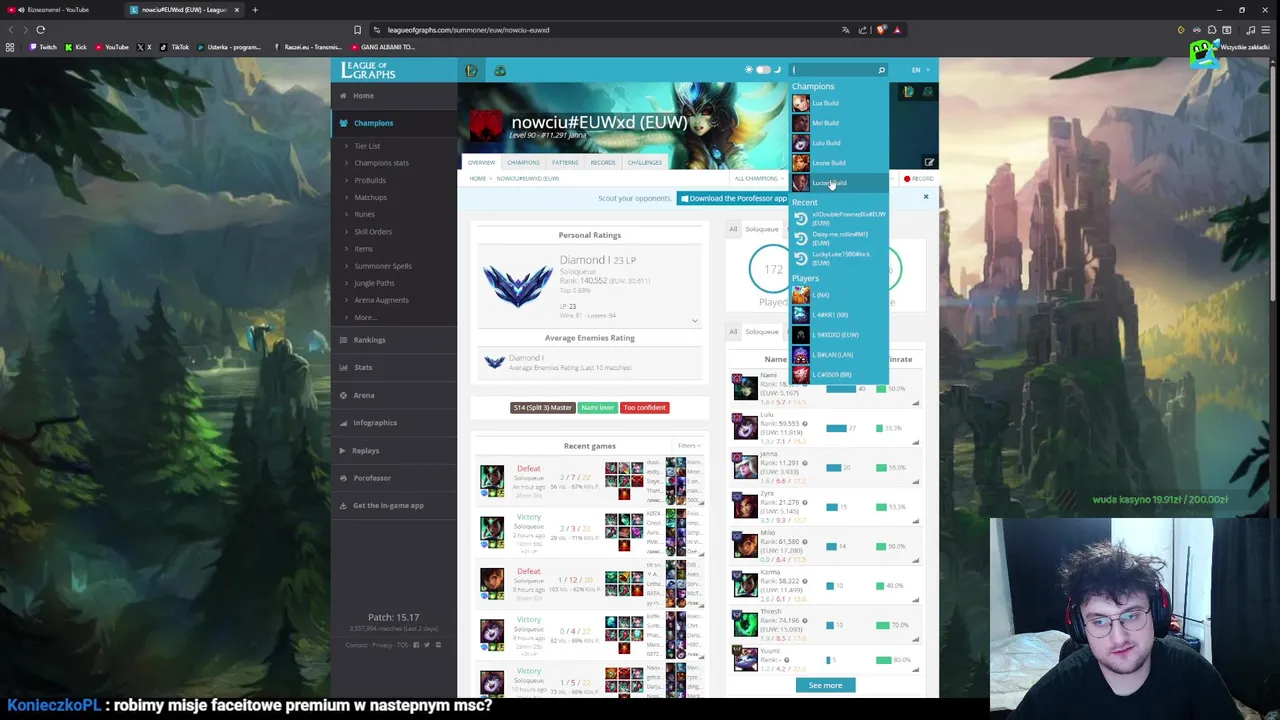Viewport: 1280px width, 720px height.
Task: Click the S14 (Split 3) Master tag
Action: coord(542,408)
